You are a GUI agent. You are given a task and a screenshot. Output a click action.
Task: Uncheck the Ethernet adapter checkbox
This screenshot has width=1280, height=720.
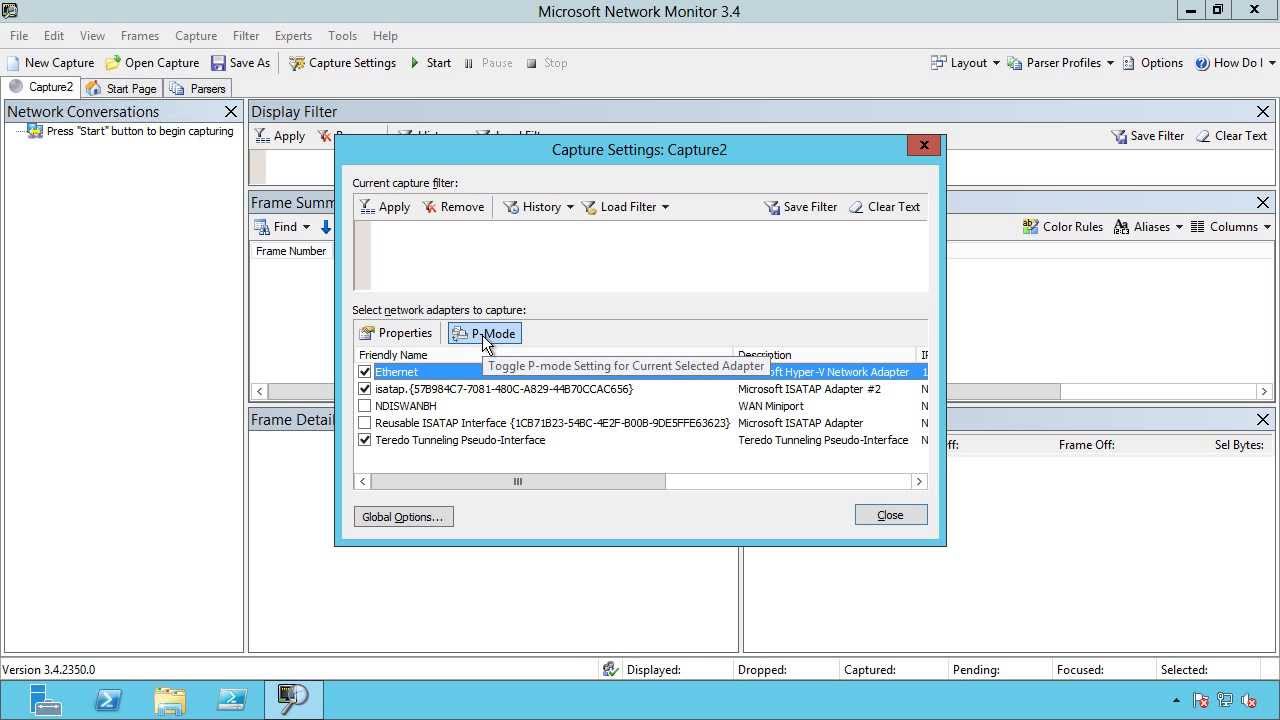[365, 372]
